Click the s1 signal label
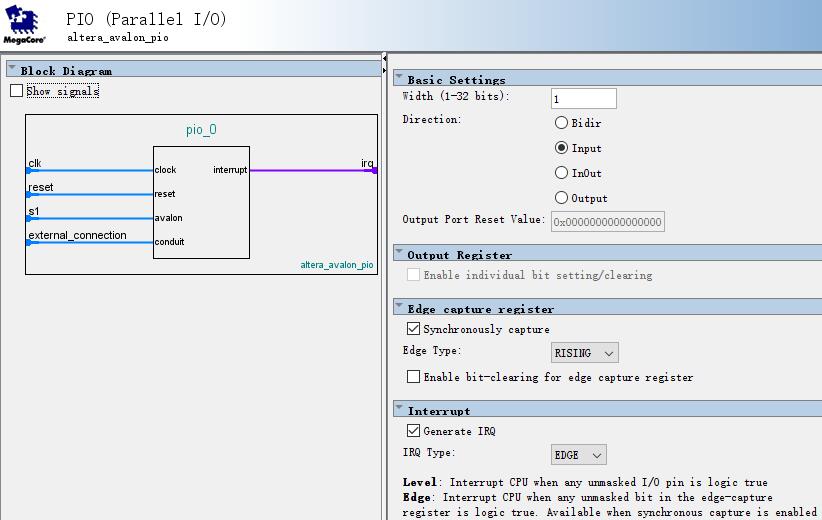822x520 pixels. coord(34,211)
